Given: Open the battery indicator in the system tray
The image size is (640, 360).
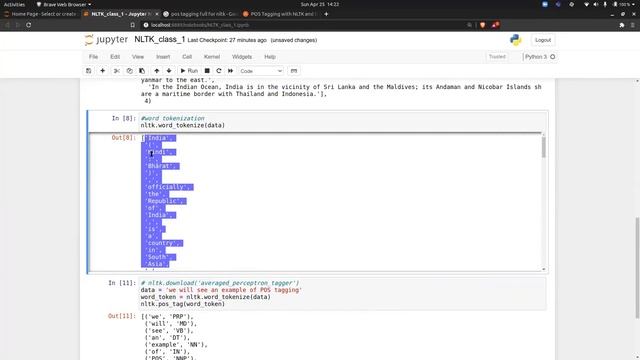Looking at the screenshot, I should [622, 4].
